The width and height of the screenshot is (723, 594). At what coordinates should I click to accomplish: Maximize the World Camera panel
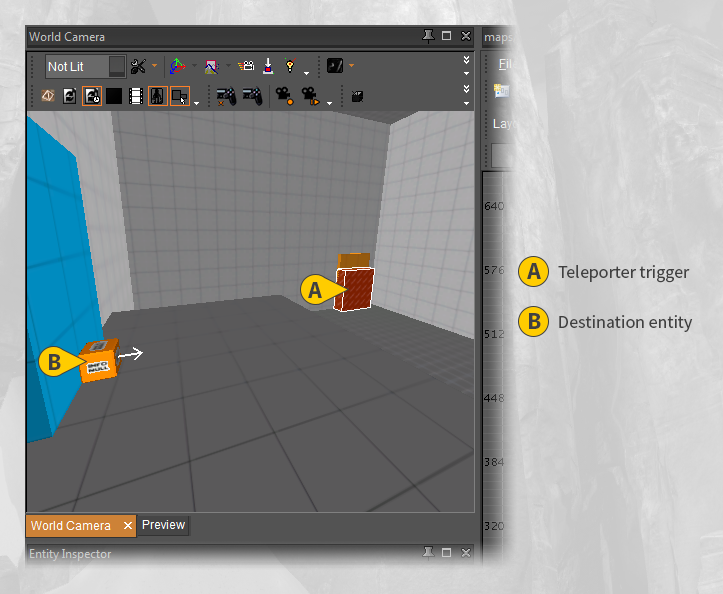click(446, 36)
